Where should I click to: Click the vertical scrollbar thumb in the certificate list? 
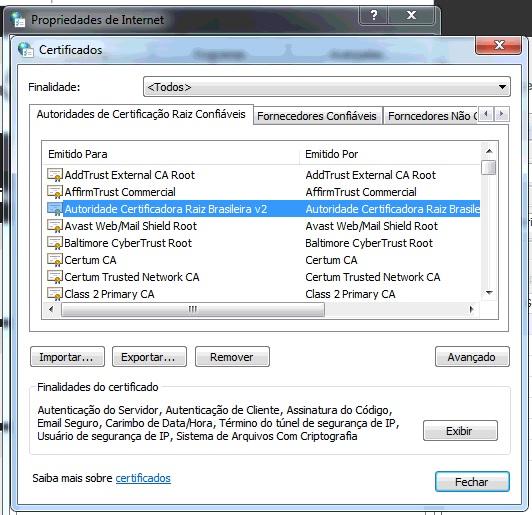[x=489, y=167]
